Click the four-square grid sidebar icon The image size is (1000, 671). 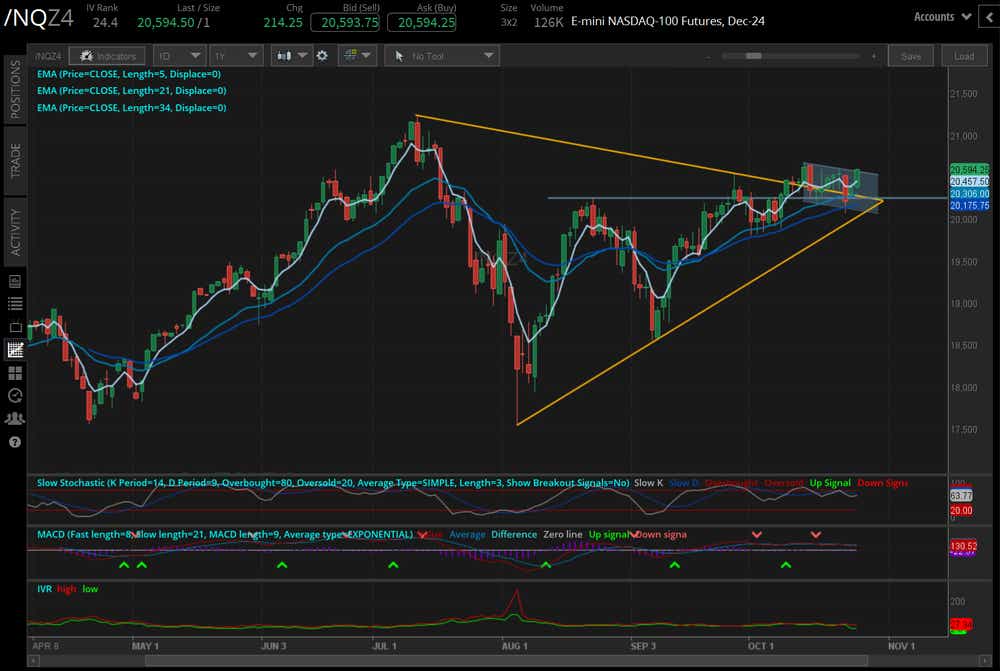pyautogui.click(x=15, y=373)
